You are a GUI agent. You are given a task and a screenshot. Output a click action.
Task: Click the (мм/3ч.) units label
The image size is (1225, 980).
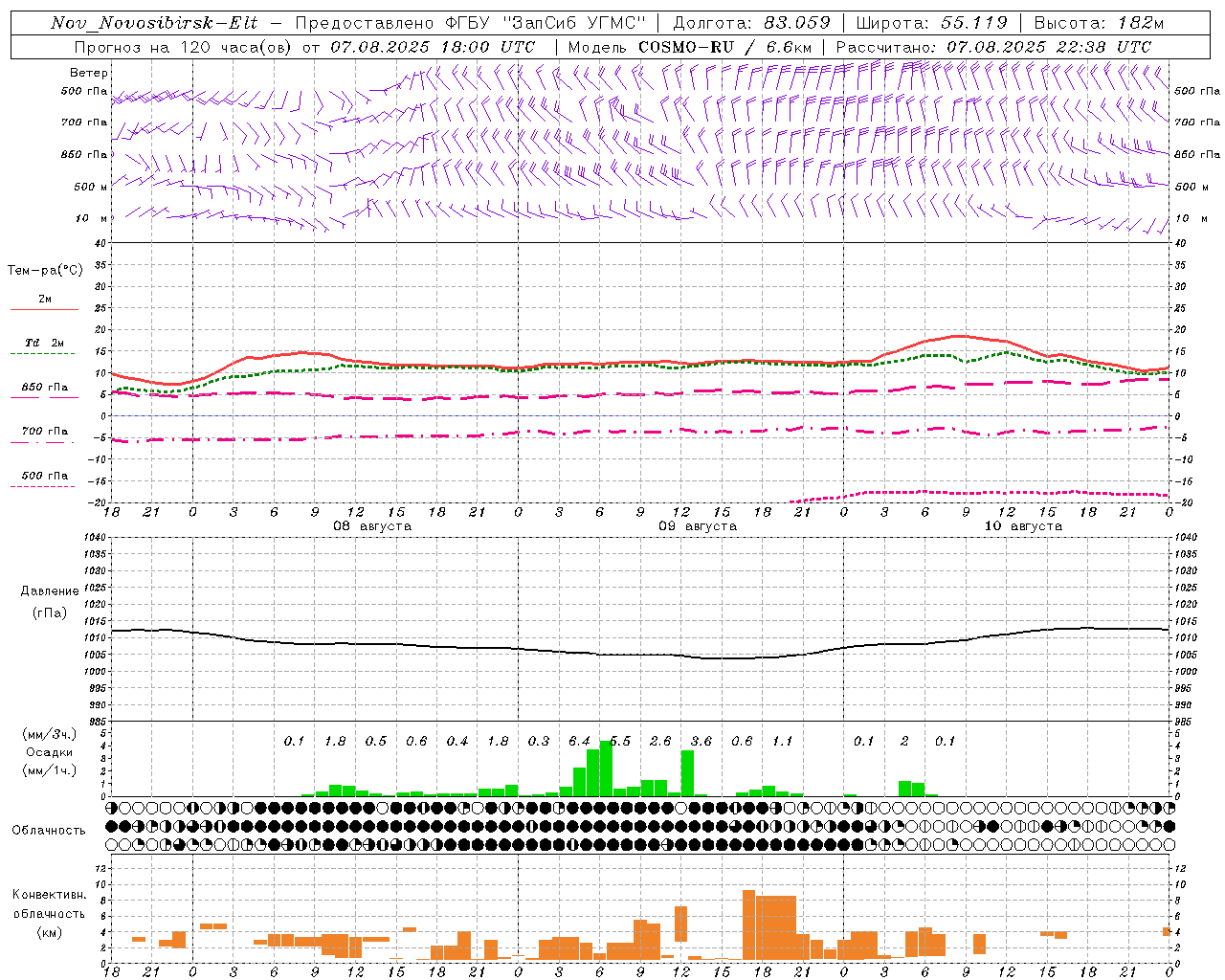[x=50, y=734]
